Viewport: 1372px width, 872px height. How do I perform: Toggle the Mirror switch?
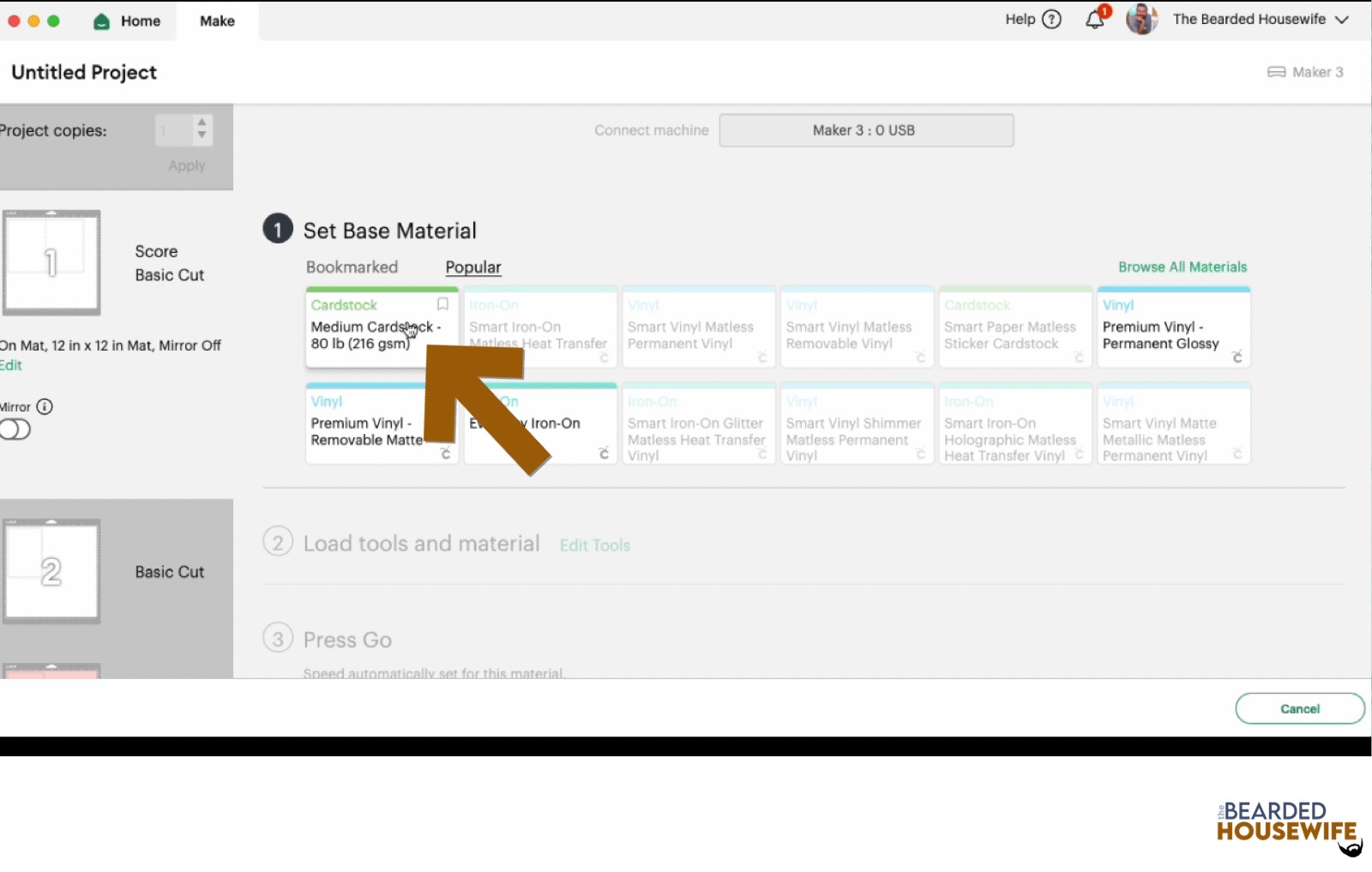click(15, 430)
